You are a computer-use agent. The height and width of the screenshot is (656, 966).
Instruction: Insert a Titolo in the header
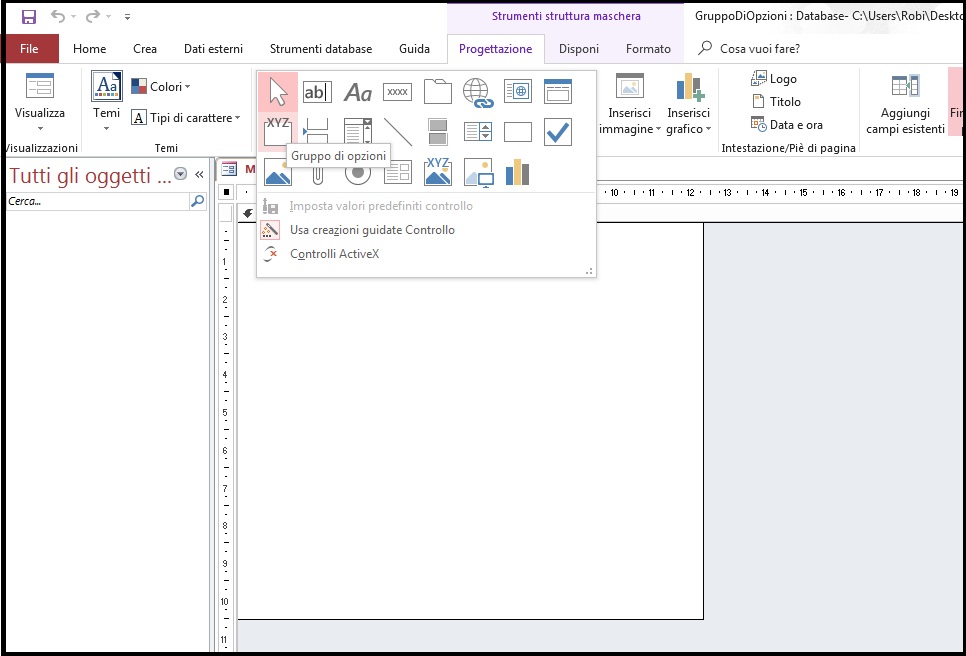pos(776,102)
